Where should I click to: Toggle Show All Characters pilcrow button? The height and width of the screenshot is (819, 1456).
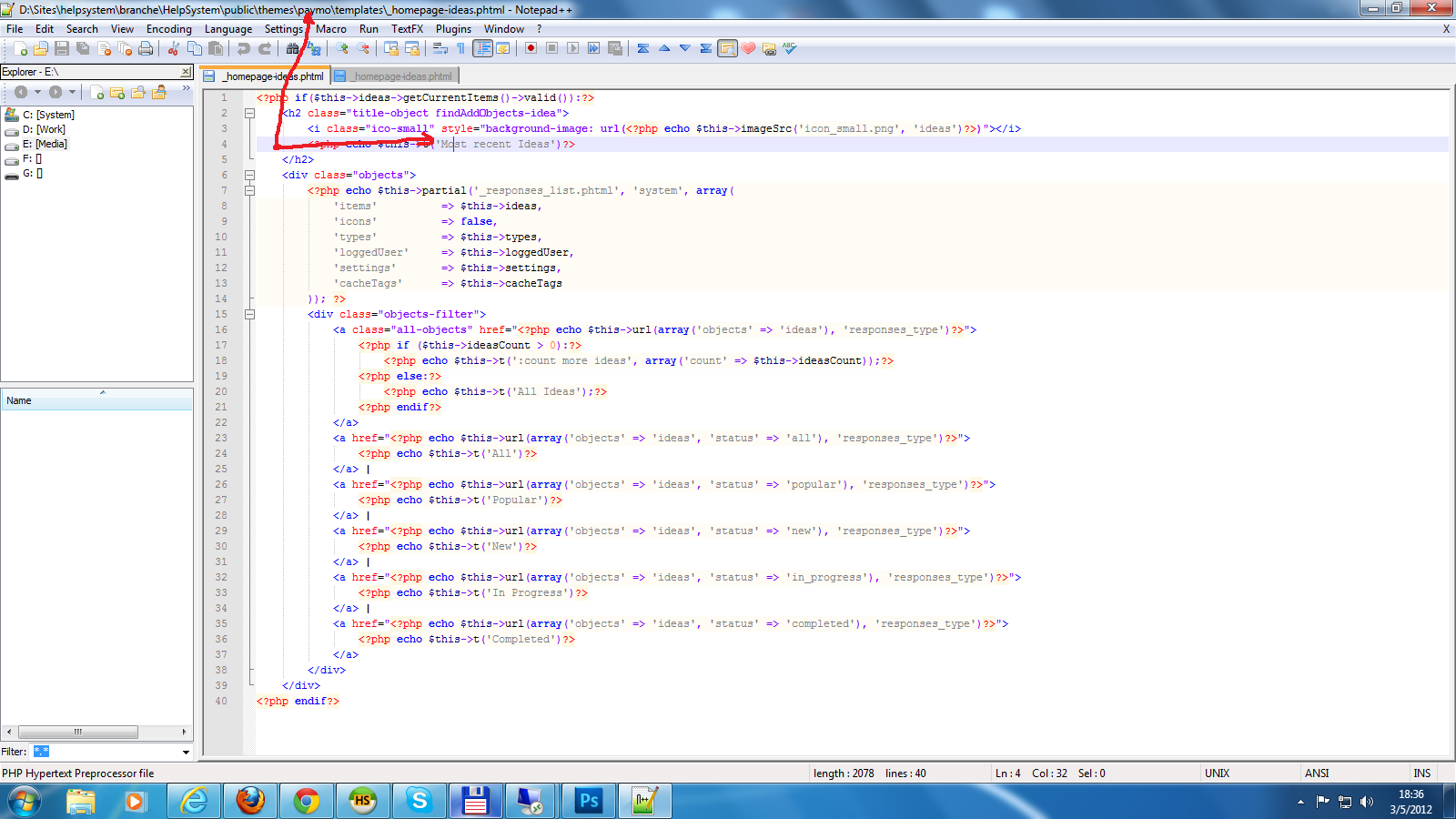click(461, 48)
